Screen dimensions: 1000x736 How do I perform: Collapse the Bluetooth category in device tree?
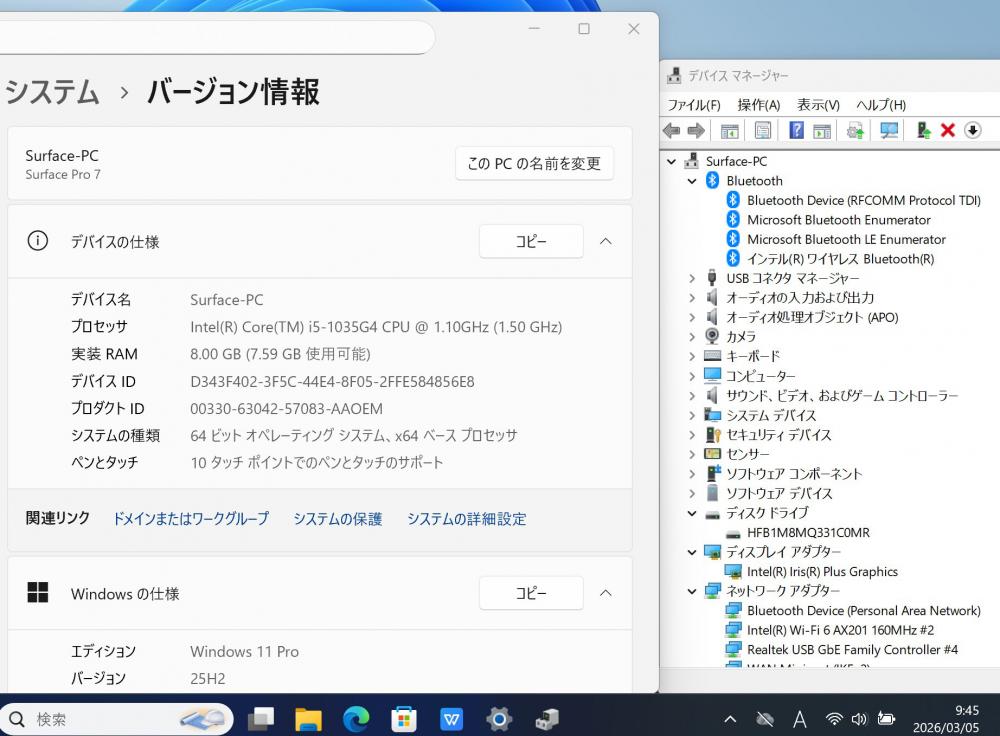point(692,181)
